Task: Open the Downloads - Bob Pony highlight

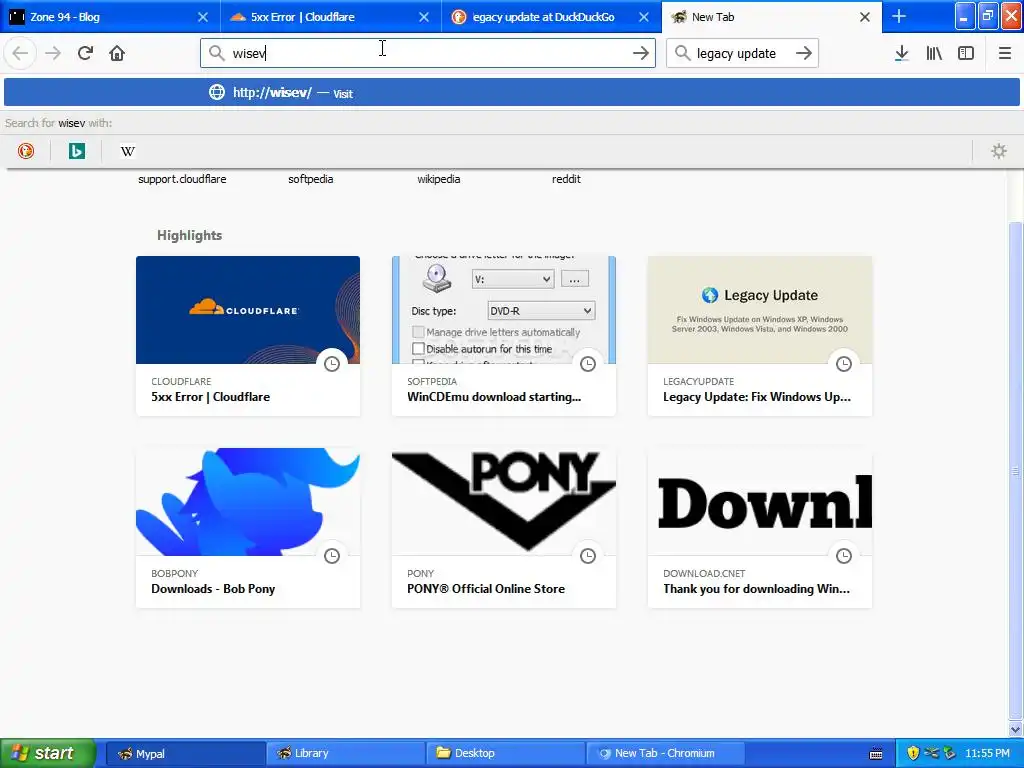Action: [213, 588]
